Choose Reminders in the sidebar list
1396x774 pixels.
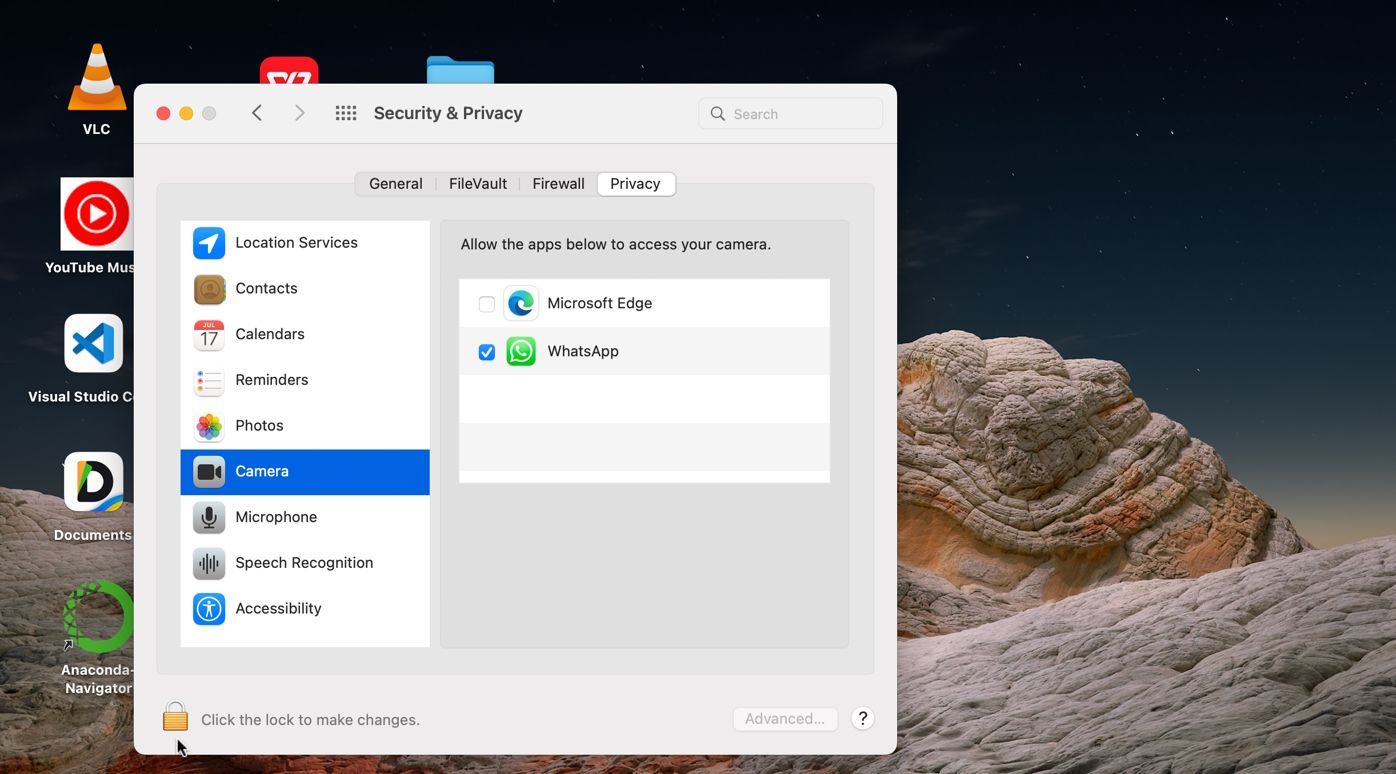[271, 380]
